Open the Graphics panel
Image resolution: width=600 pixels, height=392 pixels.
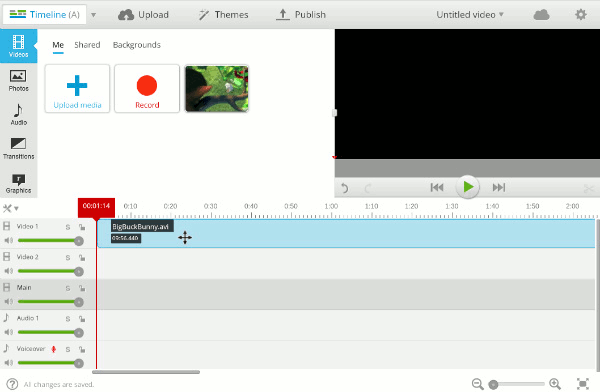(x=18, y=183)
